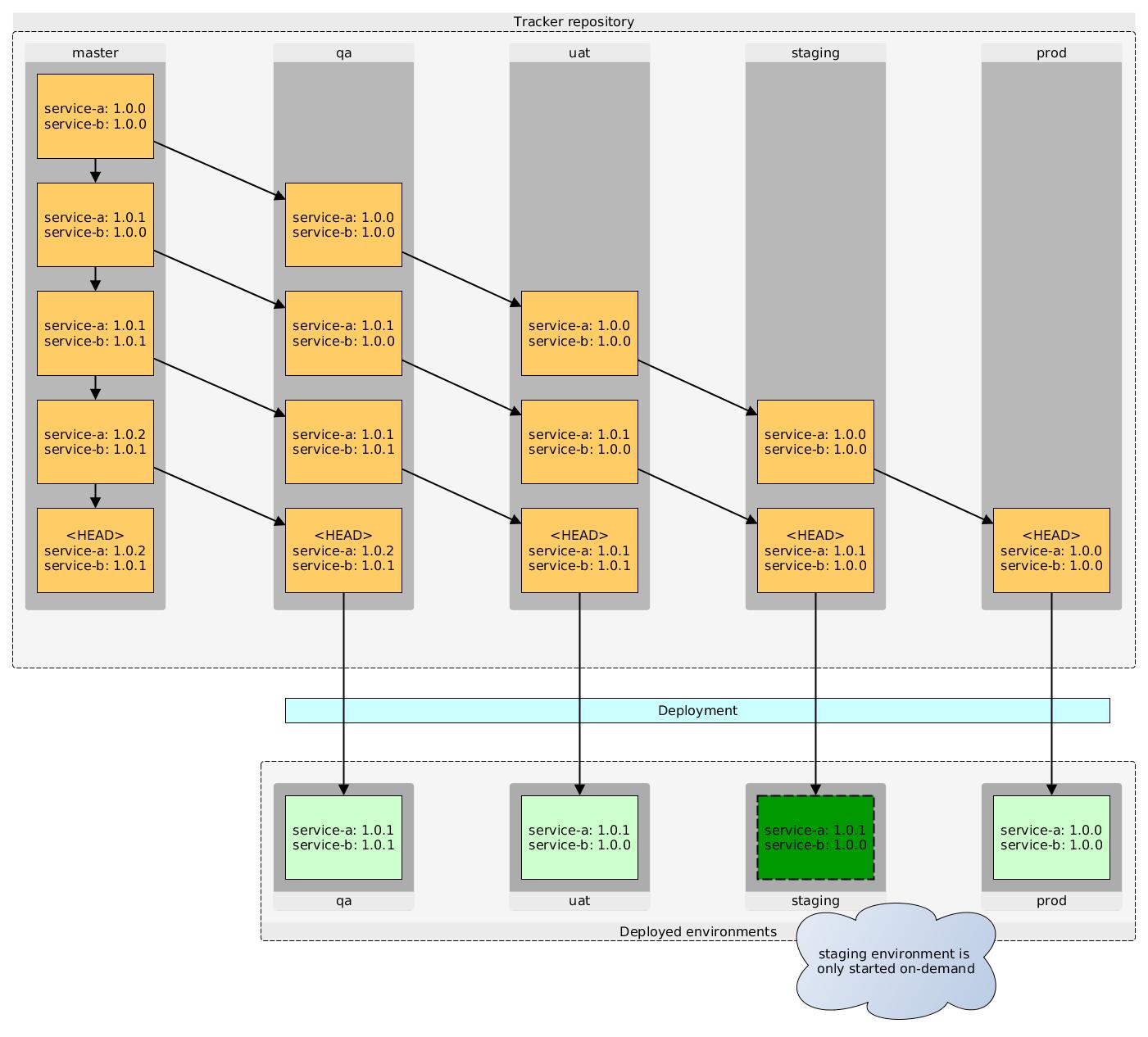Screen dimensions: 1148x1037
Task: Select the uat HEAD showing service-a 1.0.1
Action: tap(579, 550)
